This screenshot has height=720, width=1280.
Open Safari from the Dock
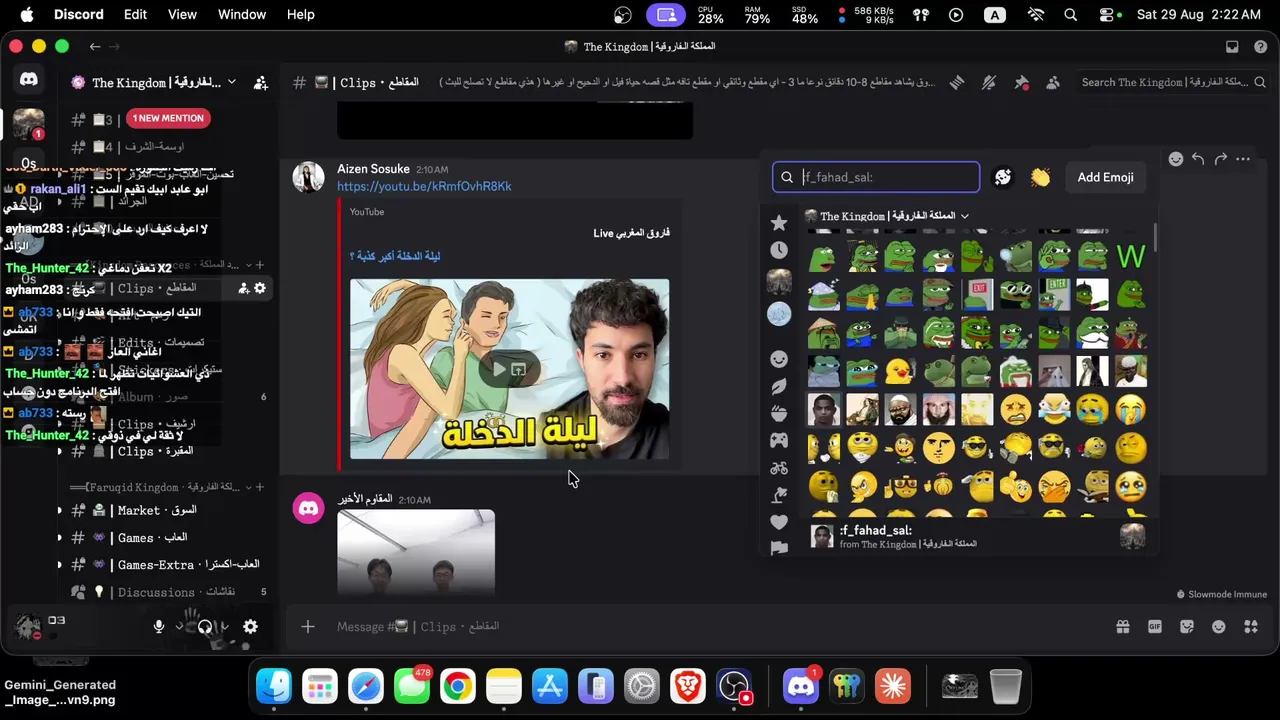[x=366, y=686]
